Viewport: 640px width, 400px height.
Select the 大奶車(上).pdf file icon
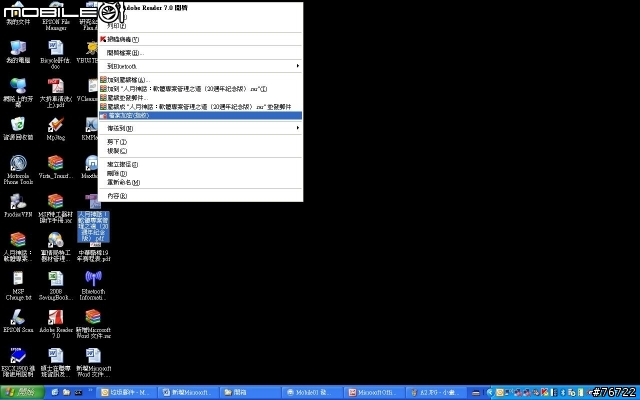56,93
